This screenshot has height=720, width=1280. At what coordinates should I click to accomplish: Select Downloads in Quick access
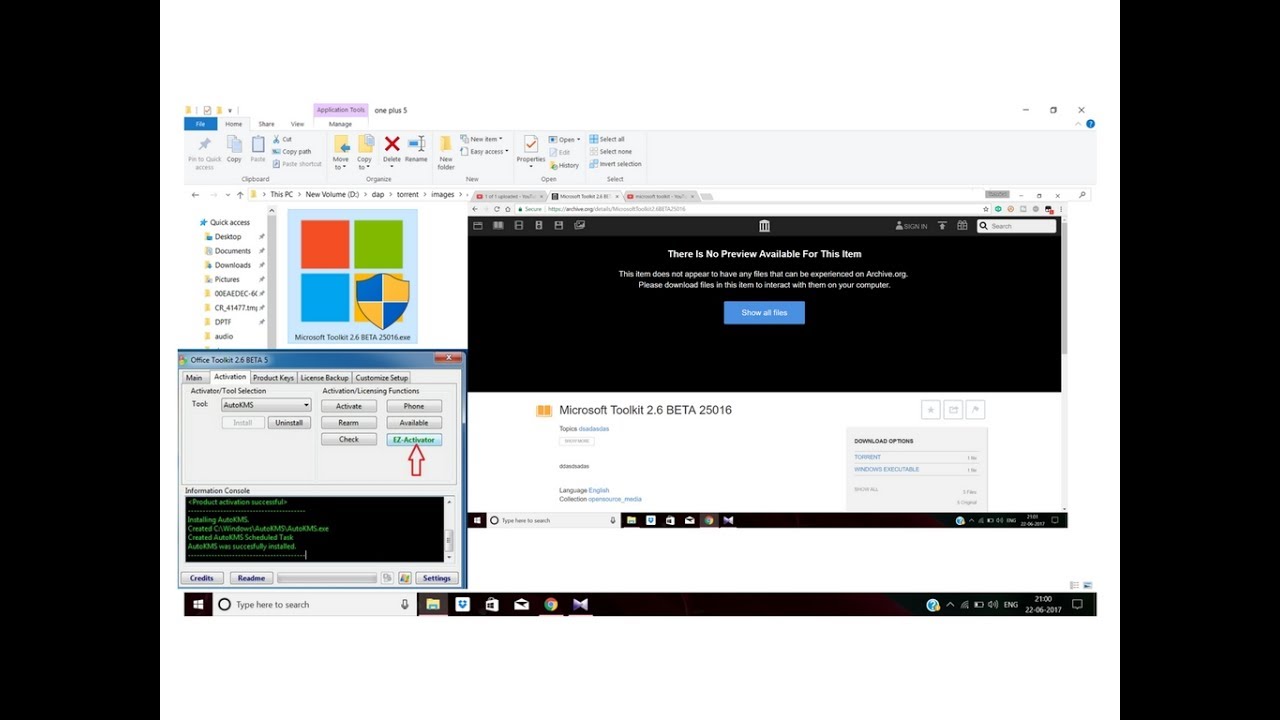pos(233,265)
